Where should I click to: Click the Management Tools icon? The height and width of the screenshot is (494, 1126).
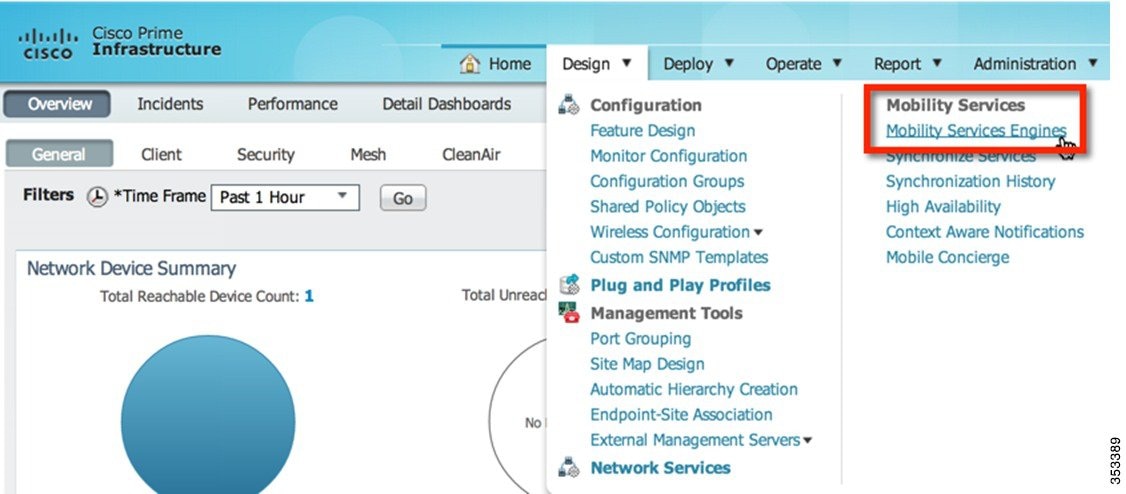tap(569, 312)
